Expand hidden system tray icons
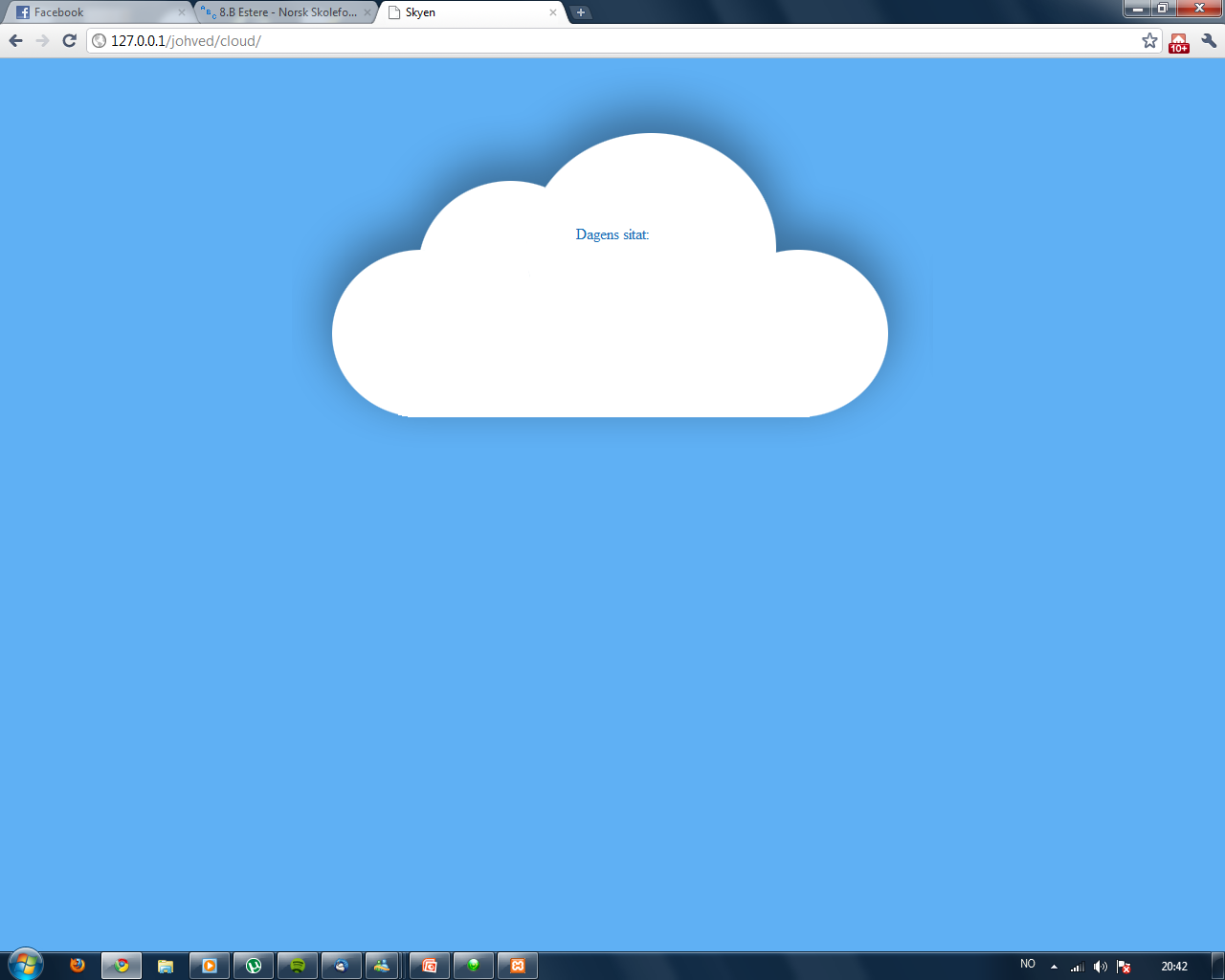Image resolution: width=1225 pixels, height=980 pixels. coord(1054,967)
